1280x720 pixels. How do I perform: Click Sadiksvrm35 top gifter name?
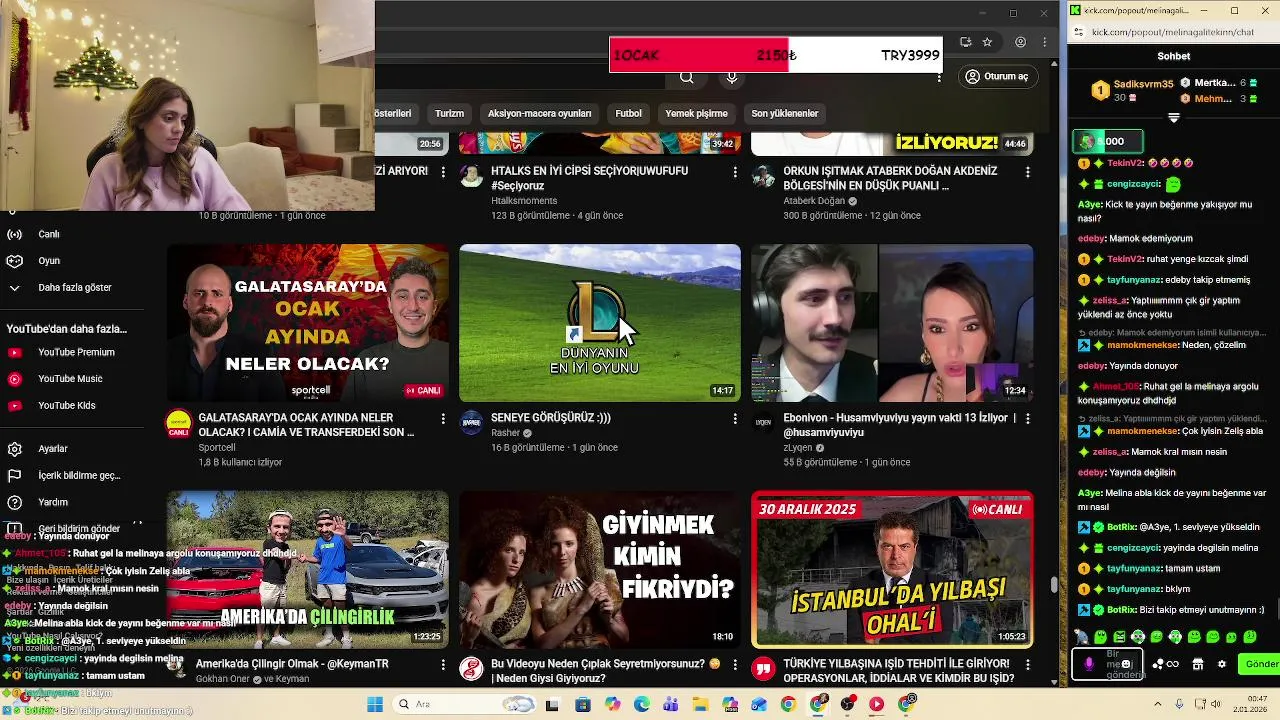[1143, 84]
